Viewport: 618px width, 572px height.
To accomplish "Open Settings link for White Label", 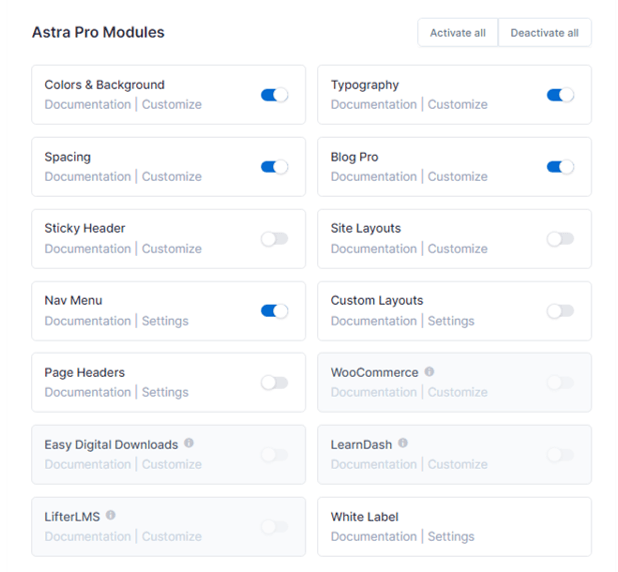I will click(451, 537).
